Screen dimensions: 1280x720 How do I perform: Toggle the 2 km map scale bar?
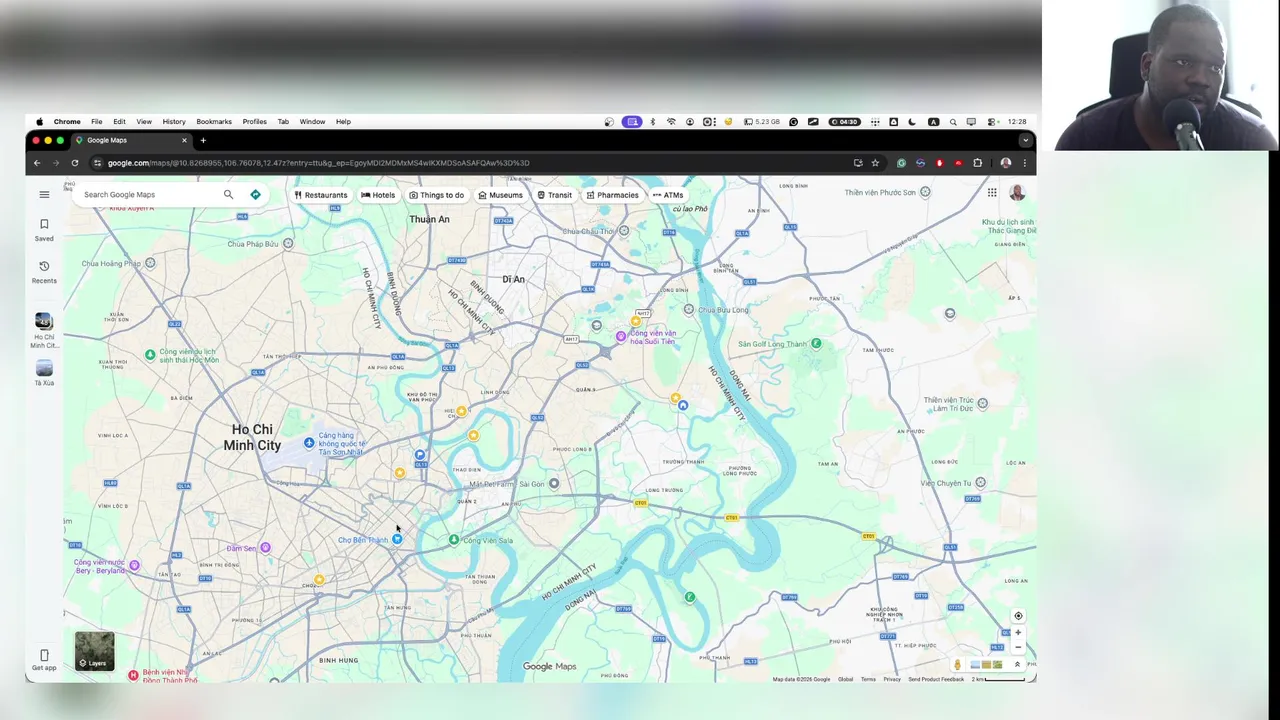pos(998,679)
